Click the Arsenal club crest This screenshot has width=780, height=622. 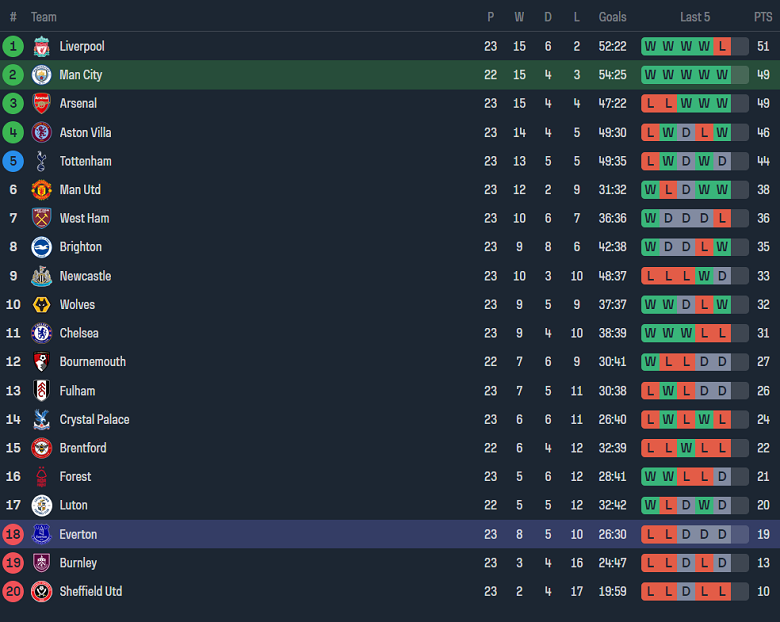coord(41,104)
